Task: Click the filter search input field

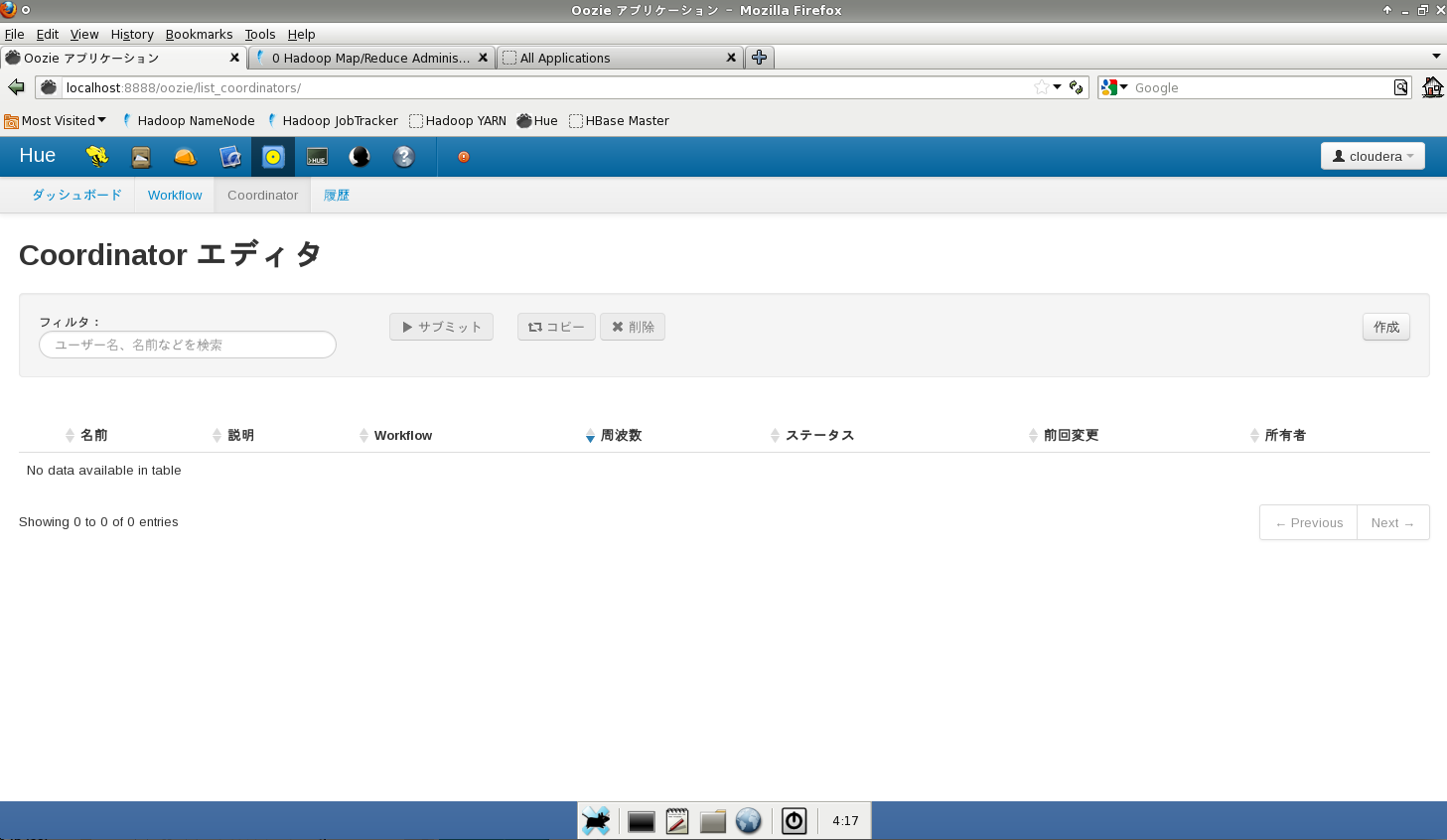Action: tap(188, 345)
